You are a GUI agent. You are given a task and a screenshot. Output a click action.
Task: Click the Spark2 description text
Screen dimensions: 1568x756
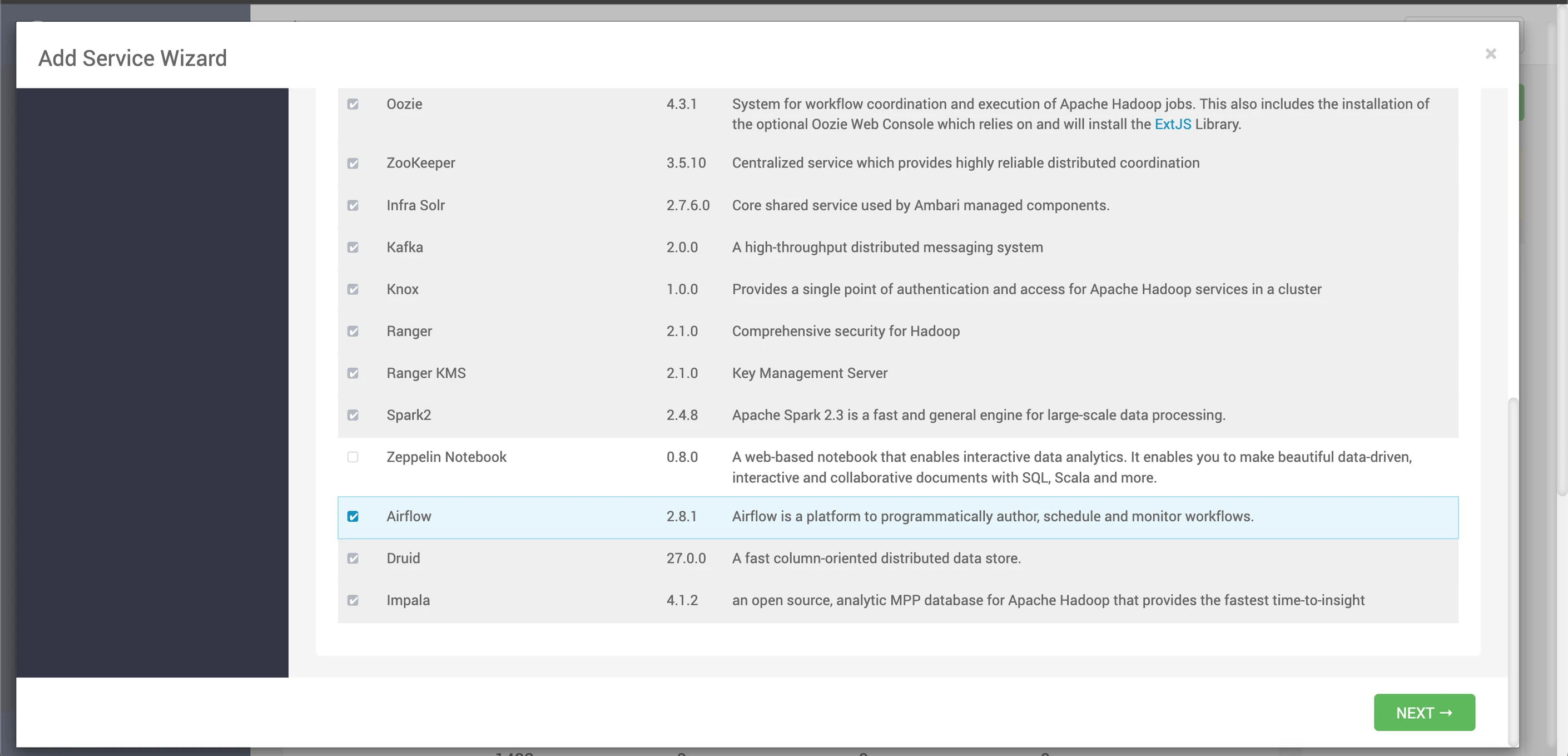[x=979, y=416]
